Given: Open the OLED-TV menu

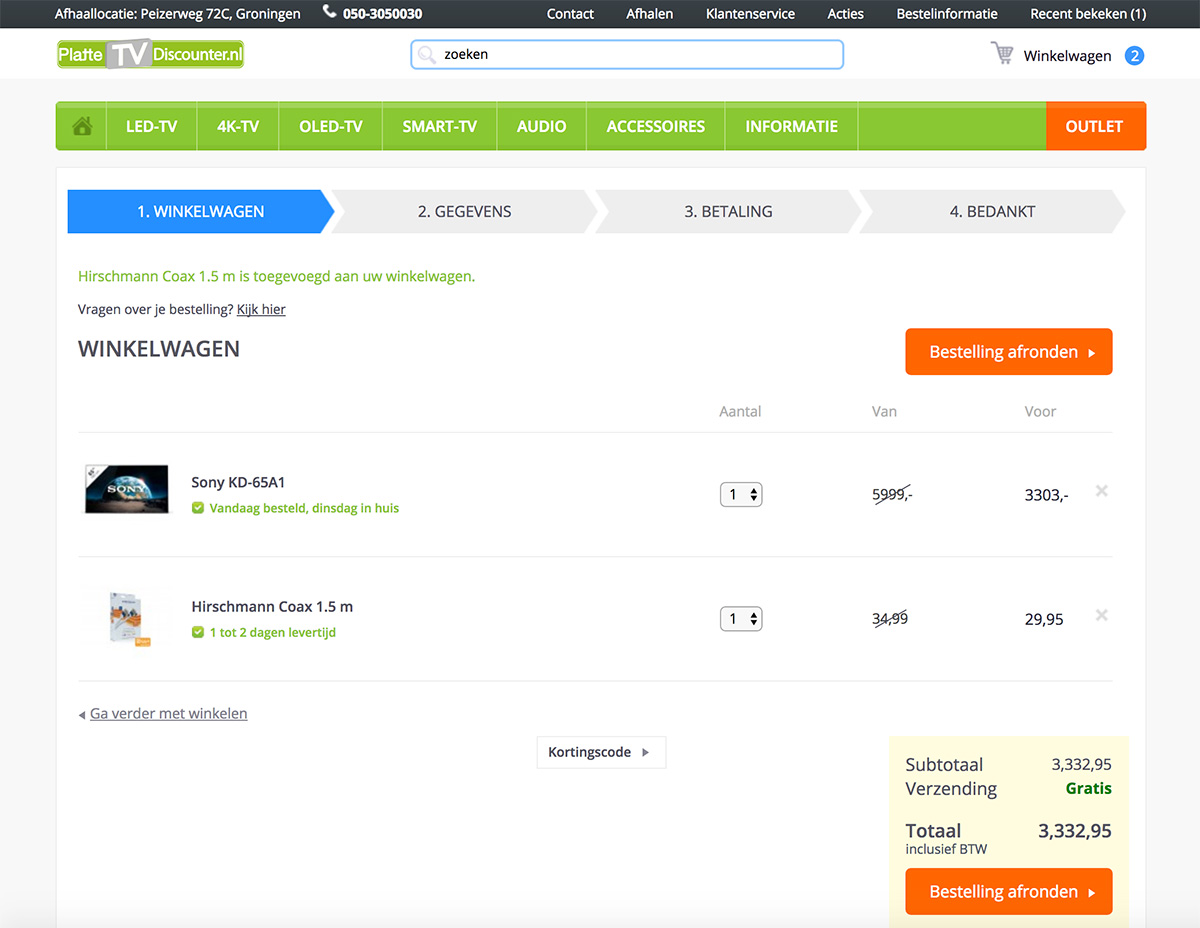Looking at the screenshot, I should (331, 126).
